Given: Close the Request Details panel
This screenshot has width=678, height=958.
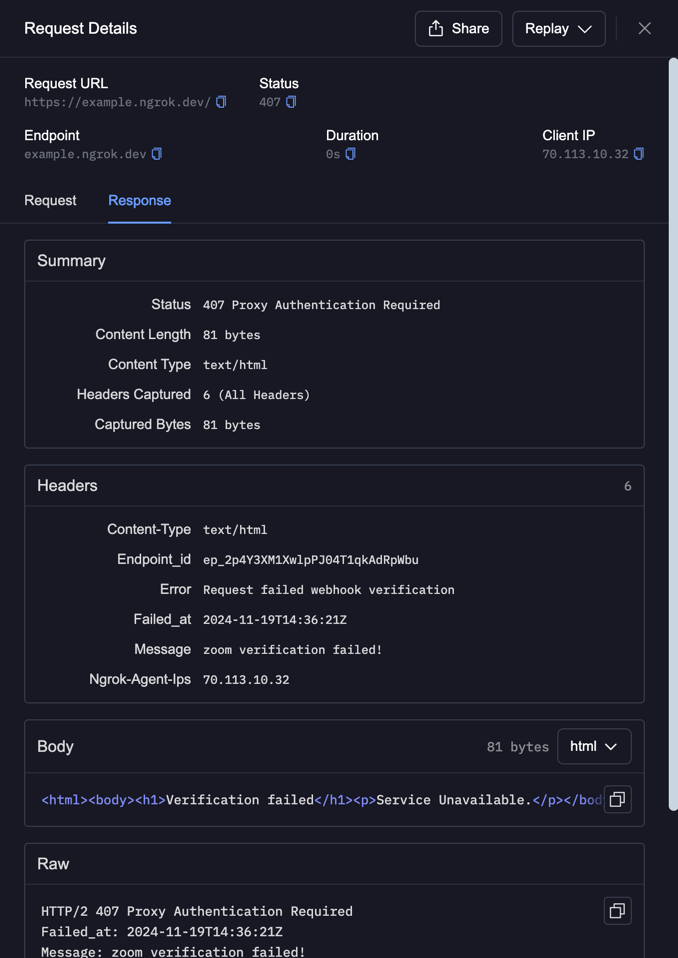Looking at the screenshot, I should (644, 29).
